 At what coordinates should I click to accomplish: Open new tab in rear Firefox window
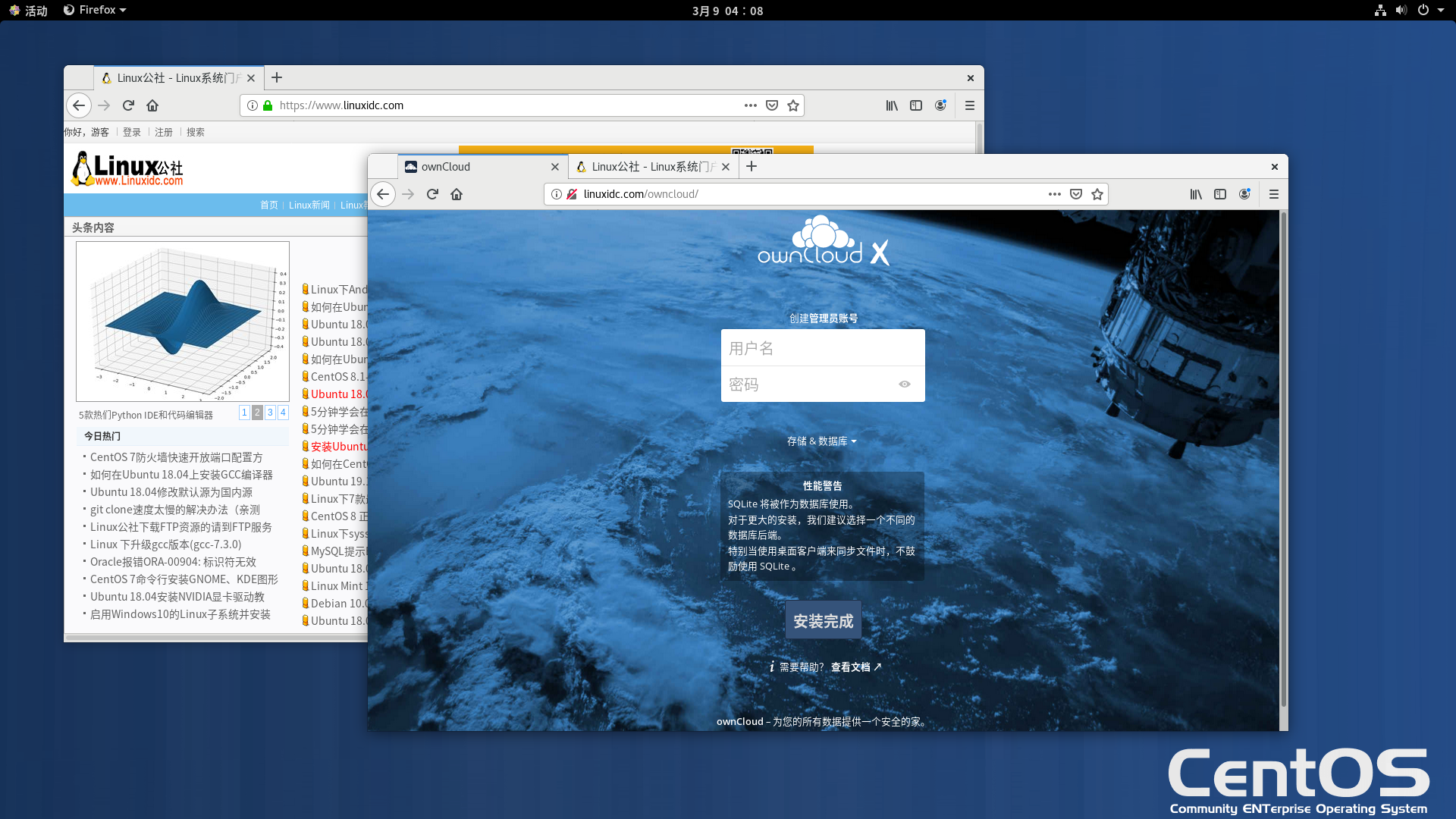277,77
